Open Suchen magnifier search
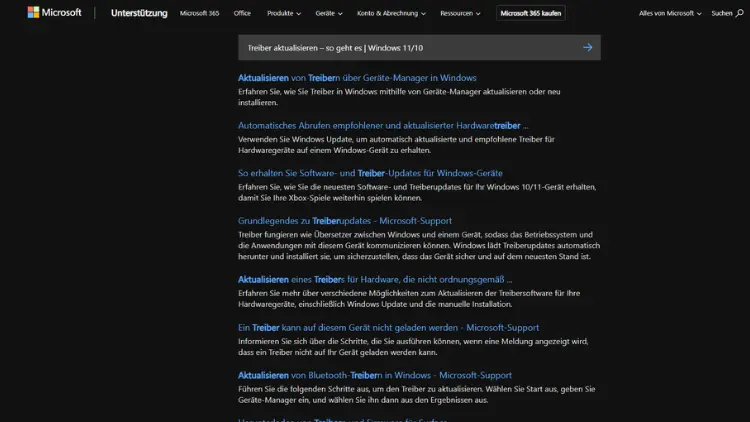Image resolution: width=750 pixels, height=422 pixels. tap(727, 13)
